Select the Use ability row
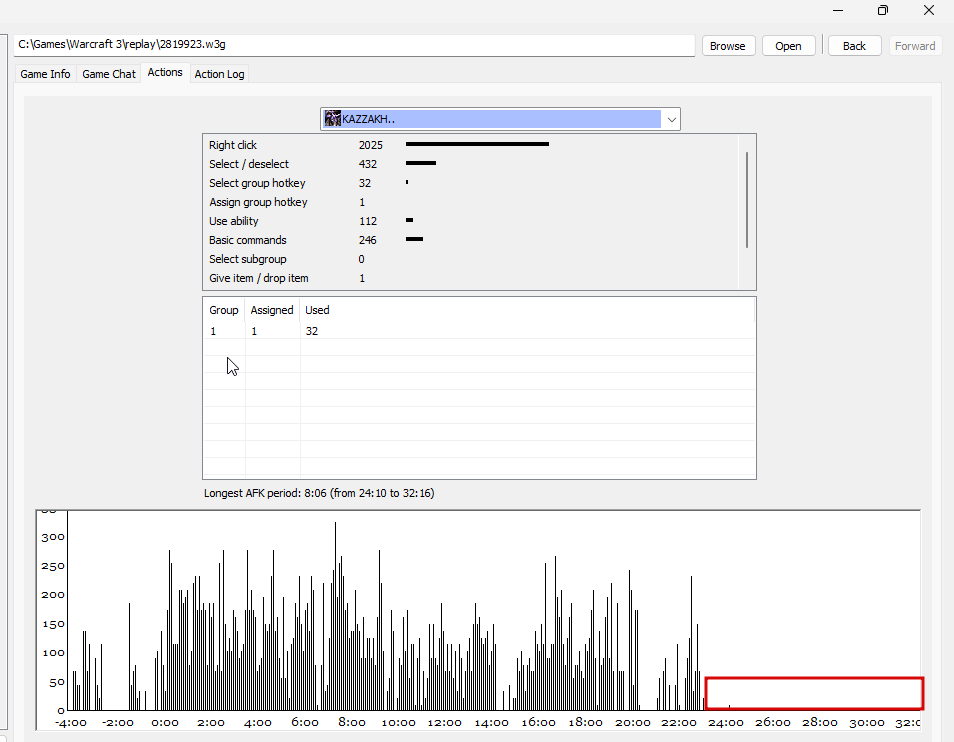Image resolution: width=954 pixels, height=742 pixels. [470, 221]
